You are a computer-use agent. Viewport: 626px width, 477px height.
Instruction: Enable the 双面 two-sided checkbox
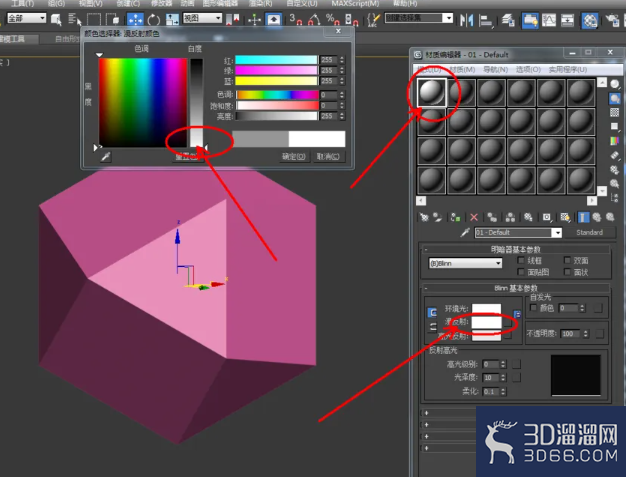tap(567, 260)
